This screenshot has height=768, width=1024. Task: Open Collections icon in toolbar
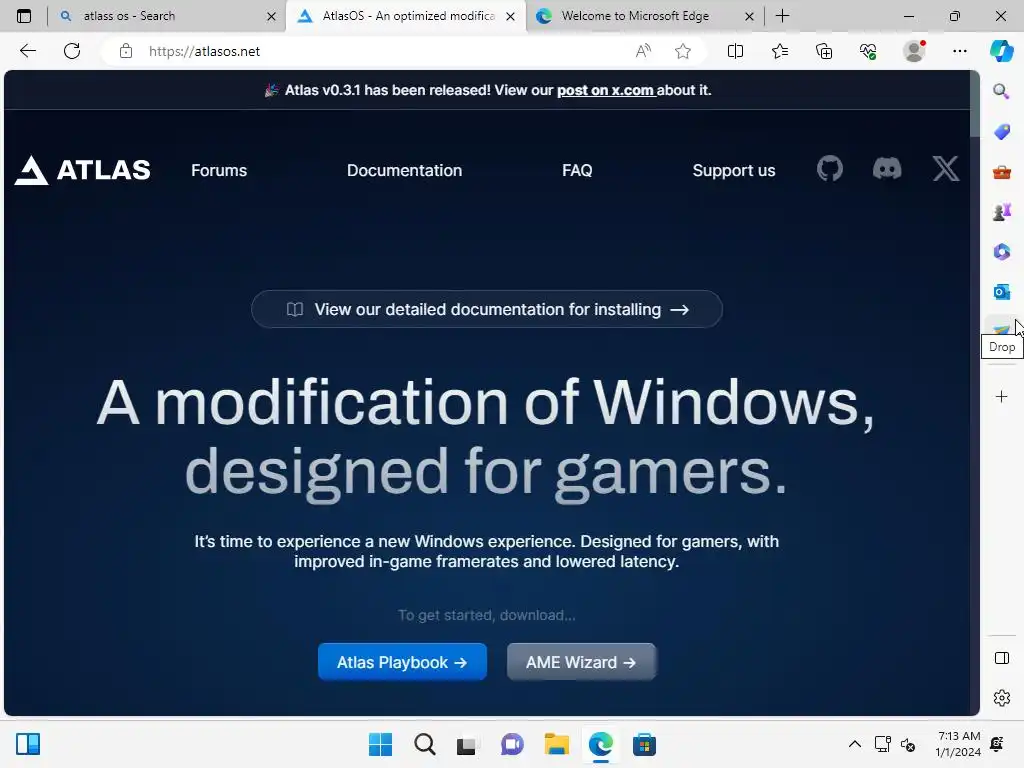pyautogui.click(x=824, y=51)
